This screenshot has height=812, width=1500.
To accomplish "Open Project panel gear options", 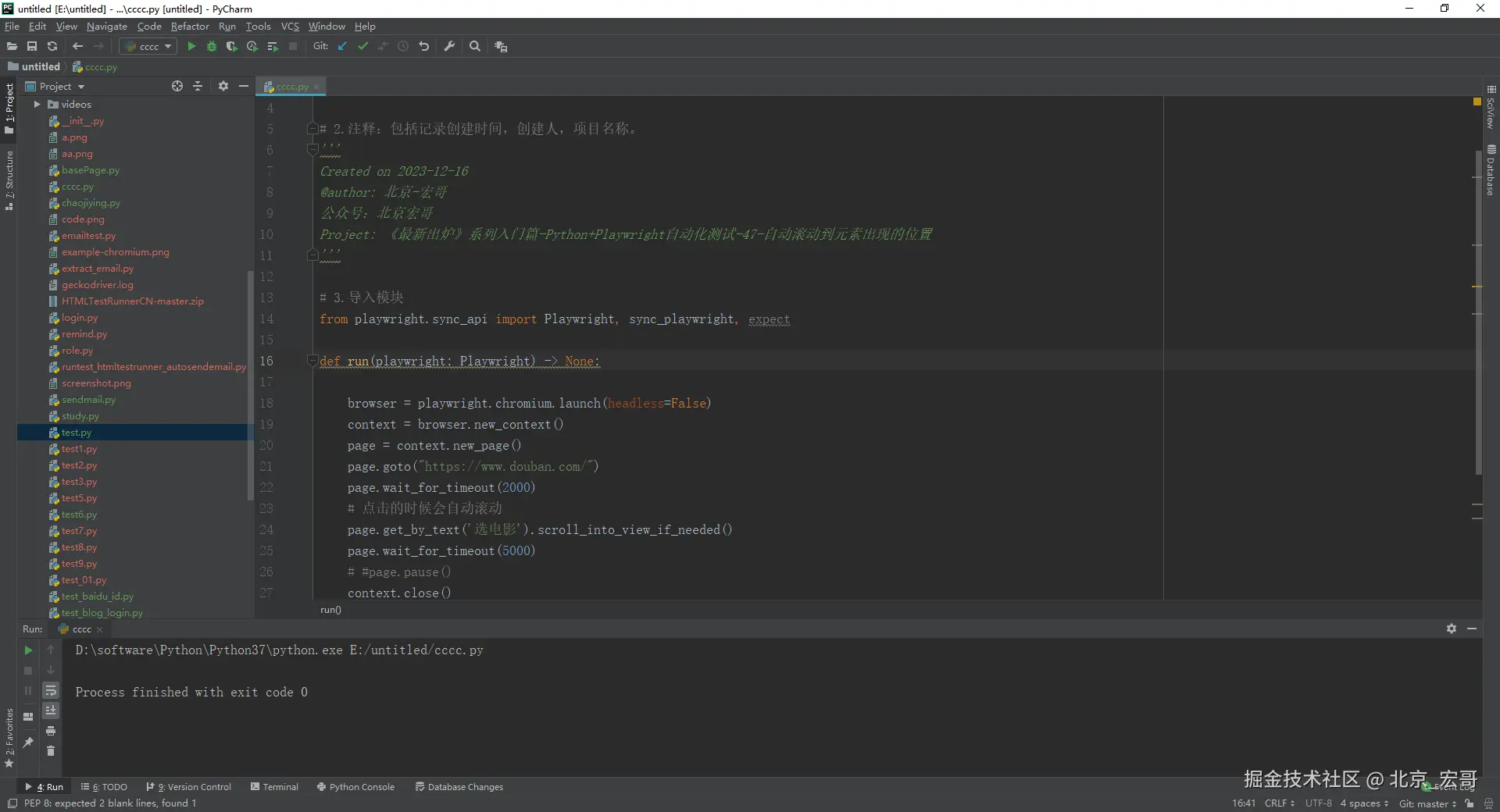I will pos(223,87).
